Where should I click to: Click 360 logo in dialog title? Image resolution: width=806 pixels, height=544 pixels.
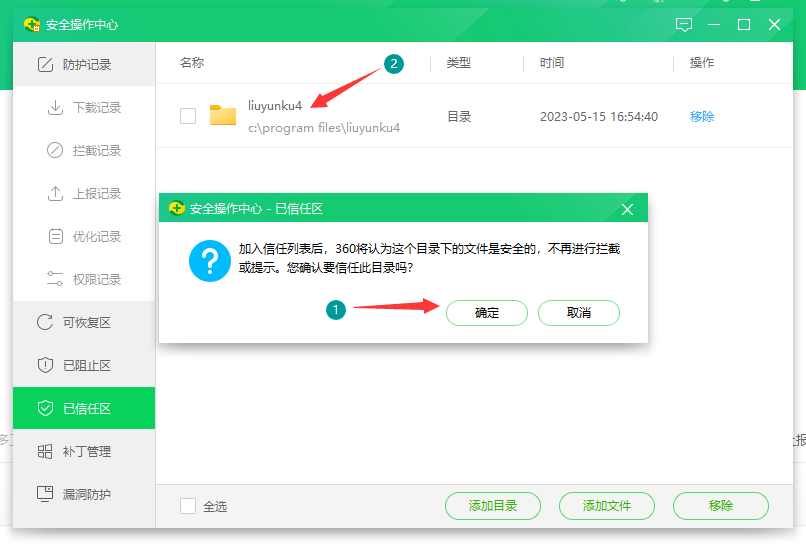(177, 208)
